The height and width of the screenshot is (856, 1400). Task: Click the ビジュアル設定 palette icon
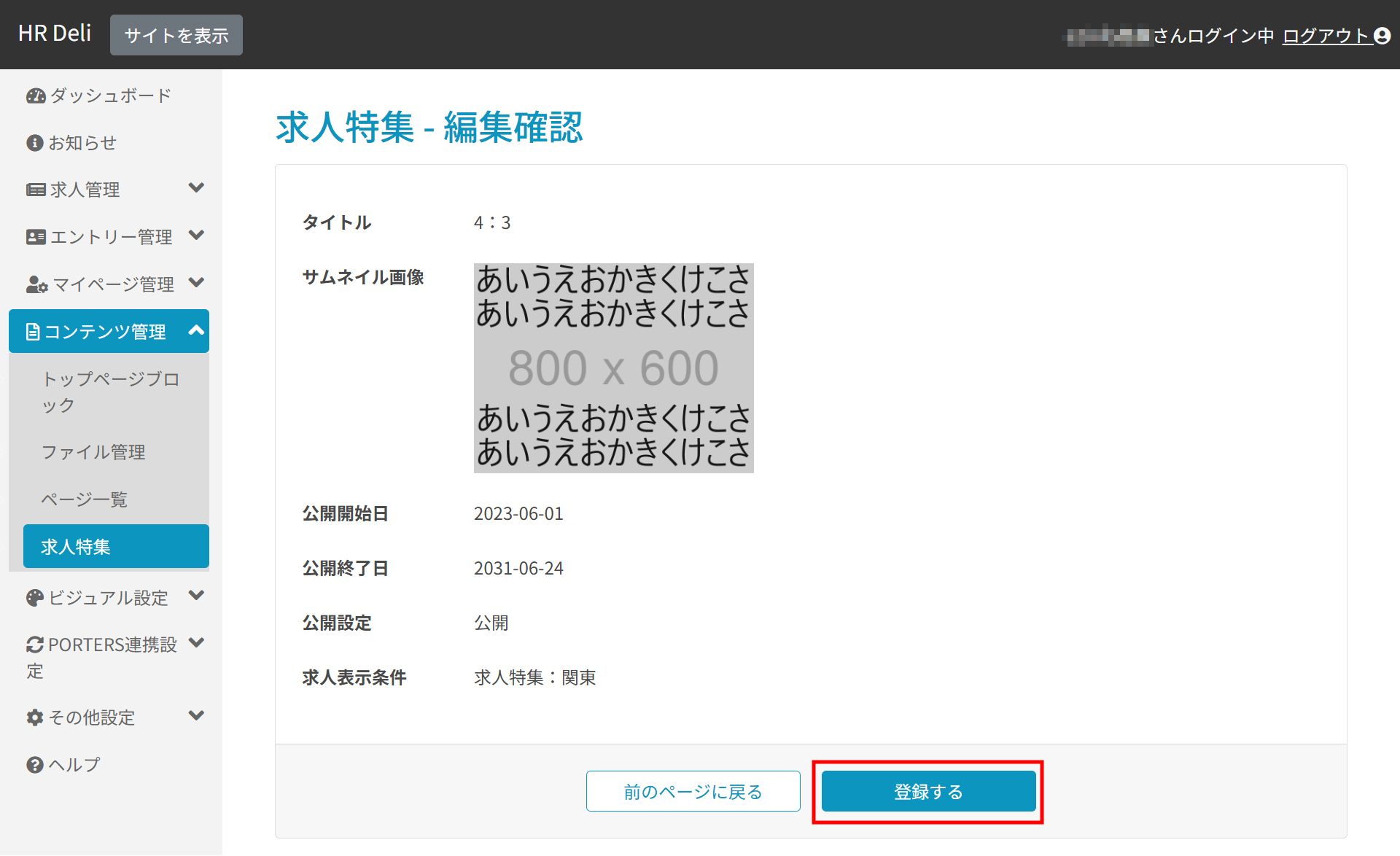[34, 598]
